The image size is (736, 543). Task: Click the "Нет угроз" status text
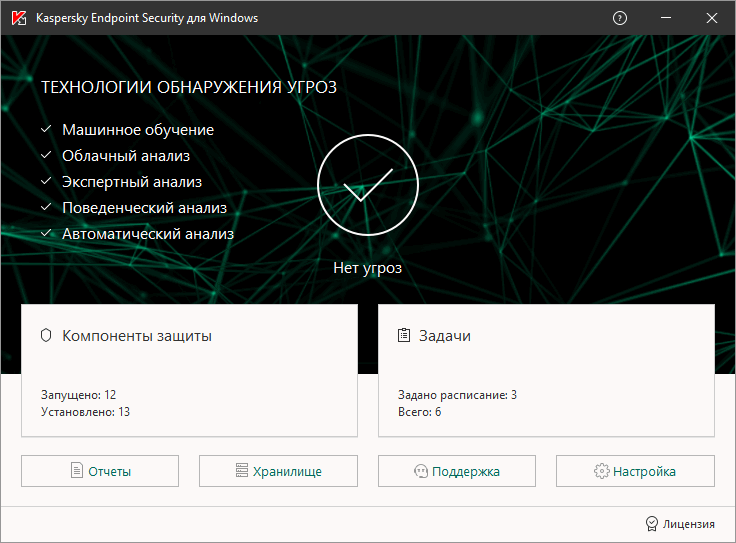click(x=368, y=268)
